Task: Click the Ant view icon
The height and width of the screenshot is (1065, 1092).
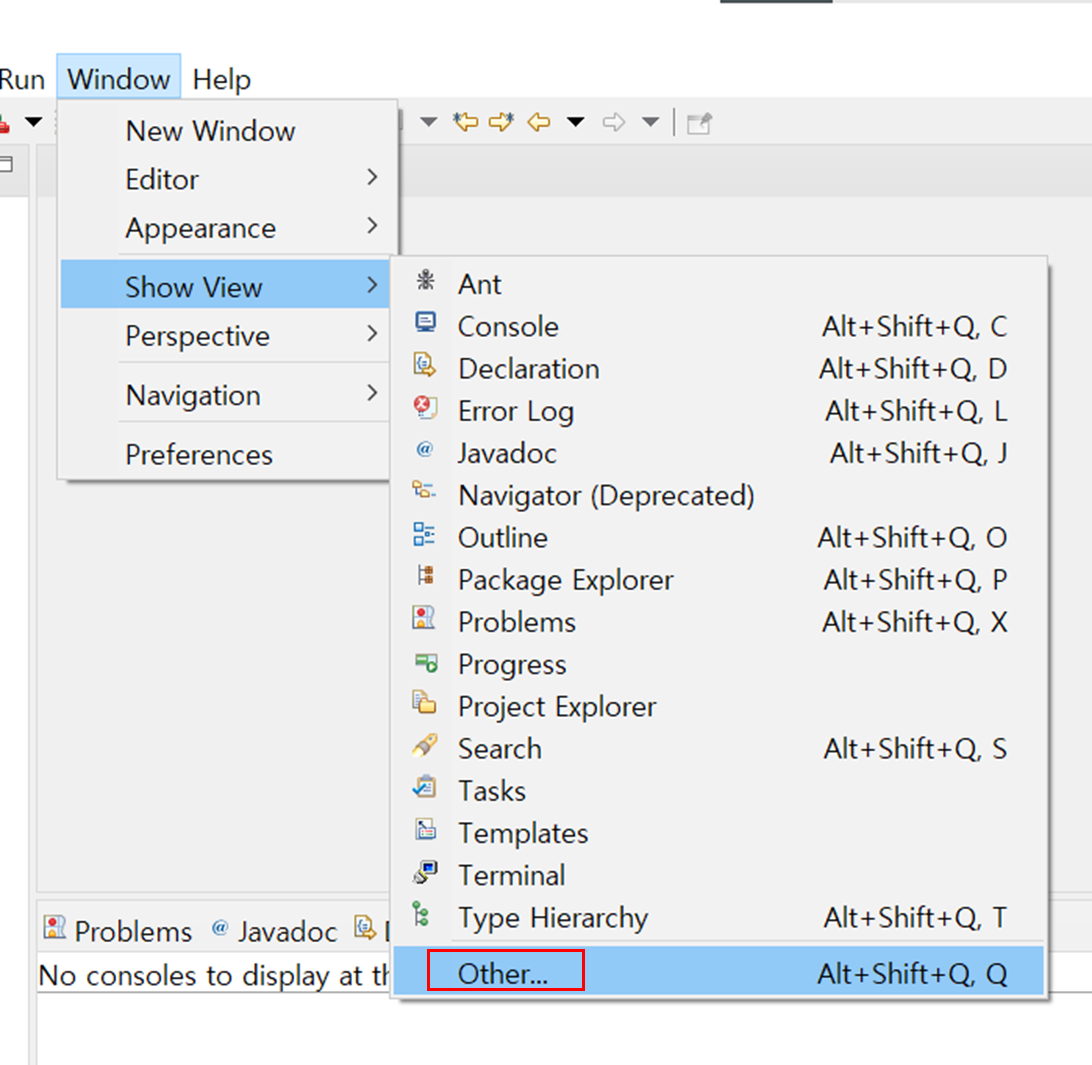Action: pos(426,281)
